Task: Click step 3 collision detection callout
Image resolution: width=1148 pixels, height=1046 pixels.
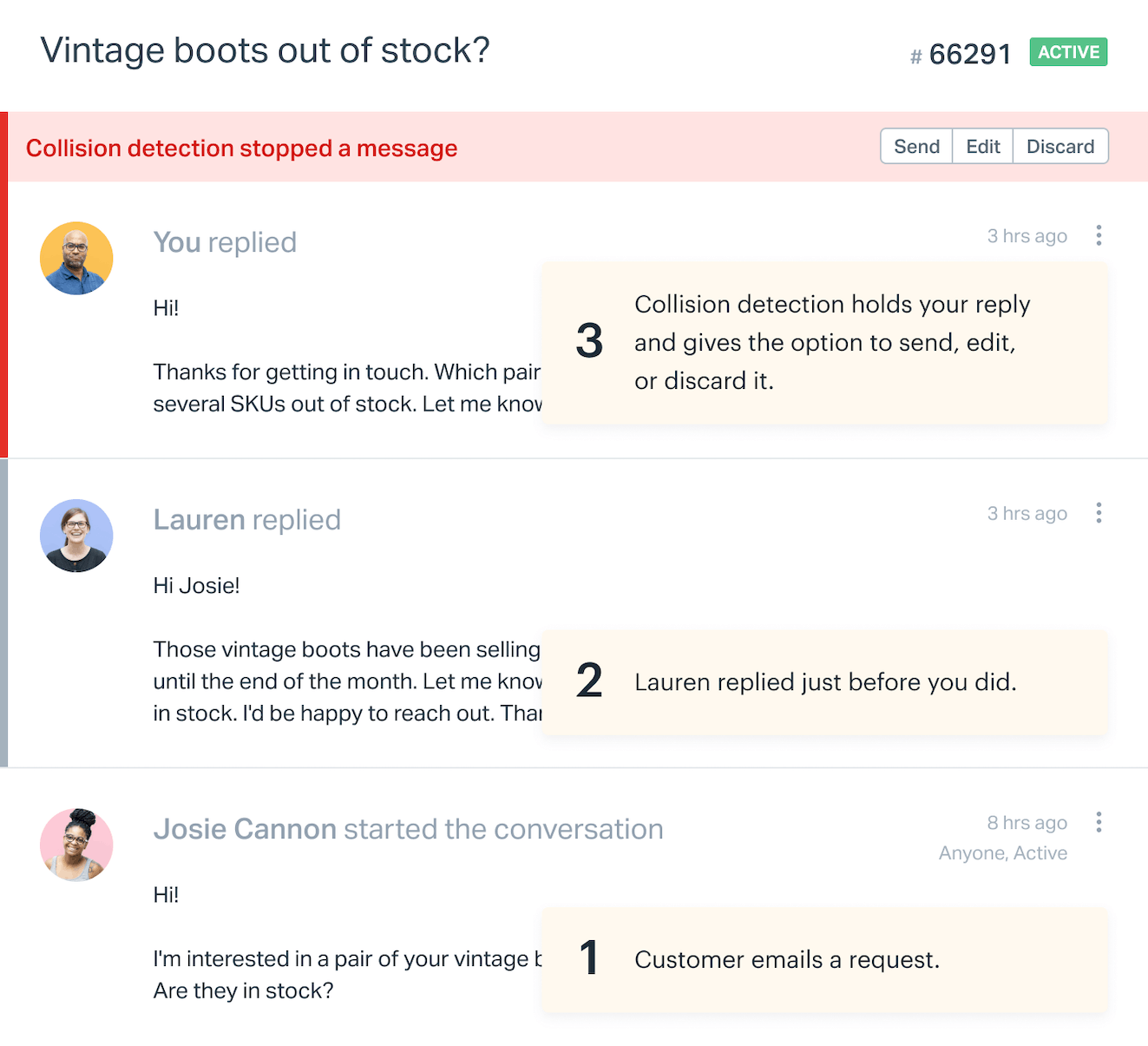Action: 824,343
